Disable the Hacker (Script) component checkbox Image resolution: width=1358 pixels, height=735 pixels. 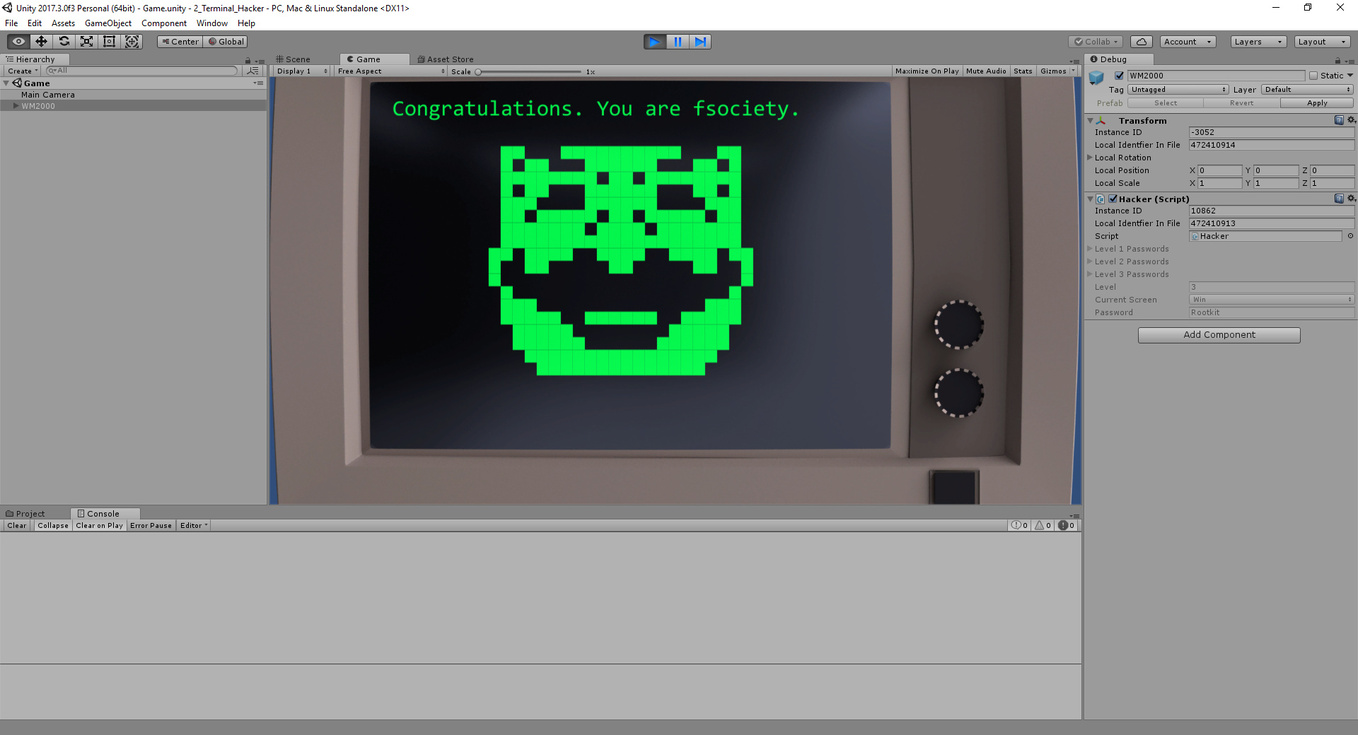point(1113,198)
